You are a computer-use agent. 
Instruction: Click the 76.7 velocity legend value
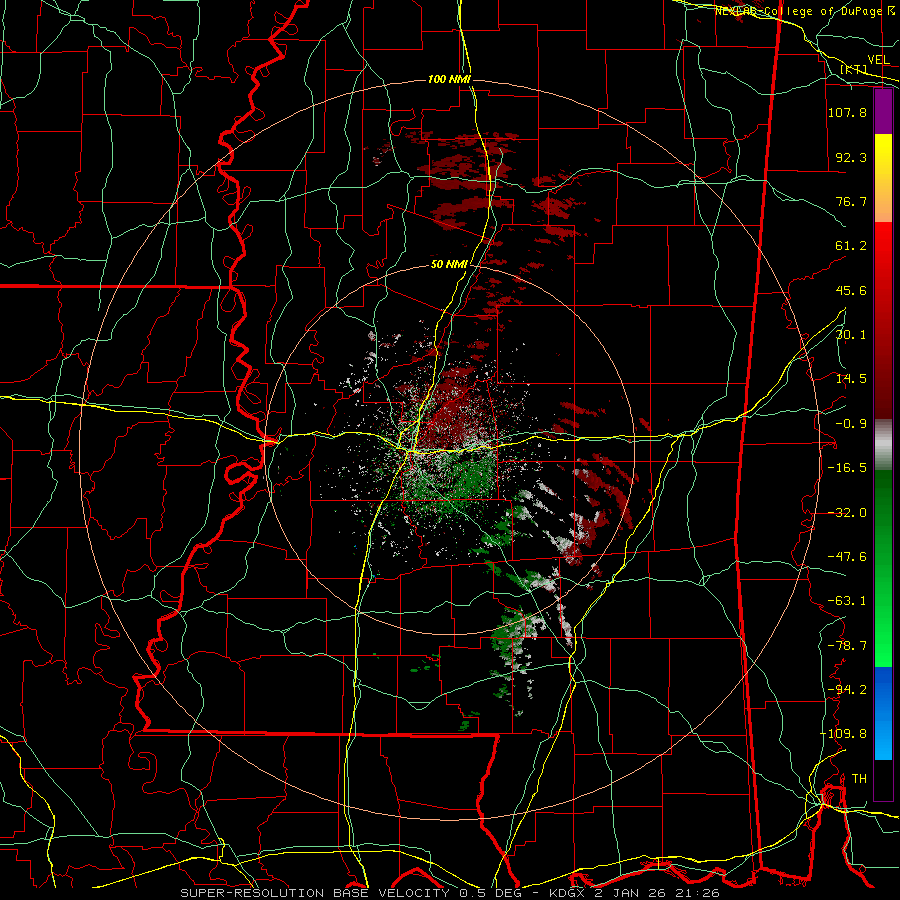click(x=851, y=201)
